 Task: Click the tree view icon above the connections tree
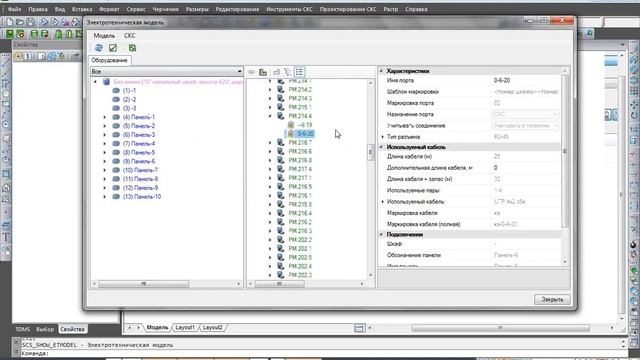tap(288, 72)
